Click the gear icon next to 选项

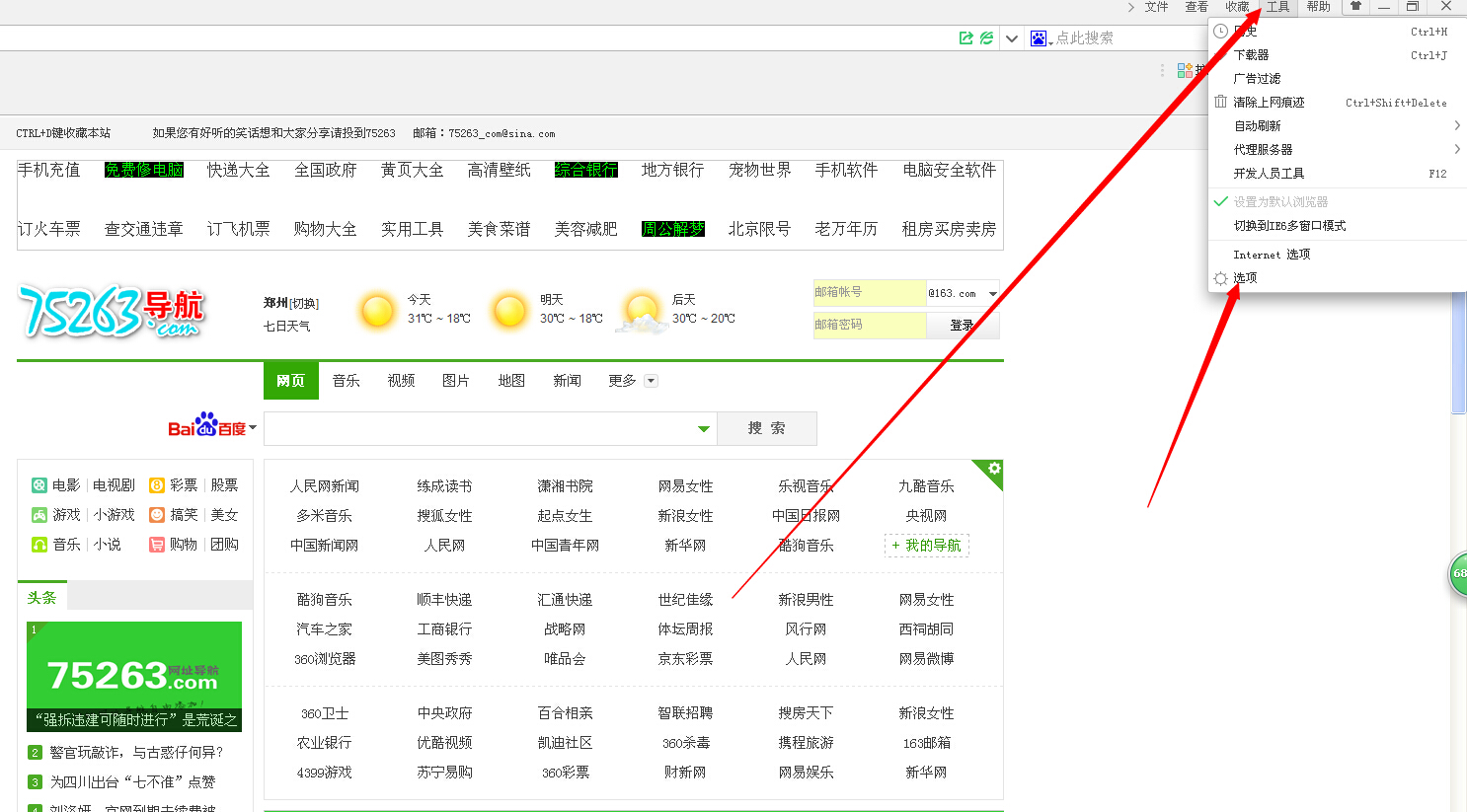pos(1221,278)
